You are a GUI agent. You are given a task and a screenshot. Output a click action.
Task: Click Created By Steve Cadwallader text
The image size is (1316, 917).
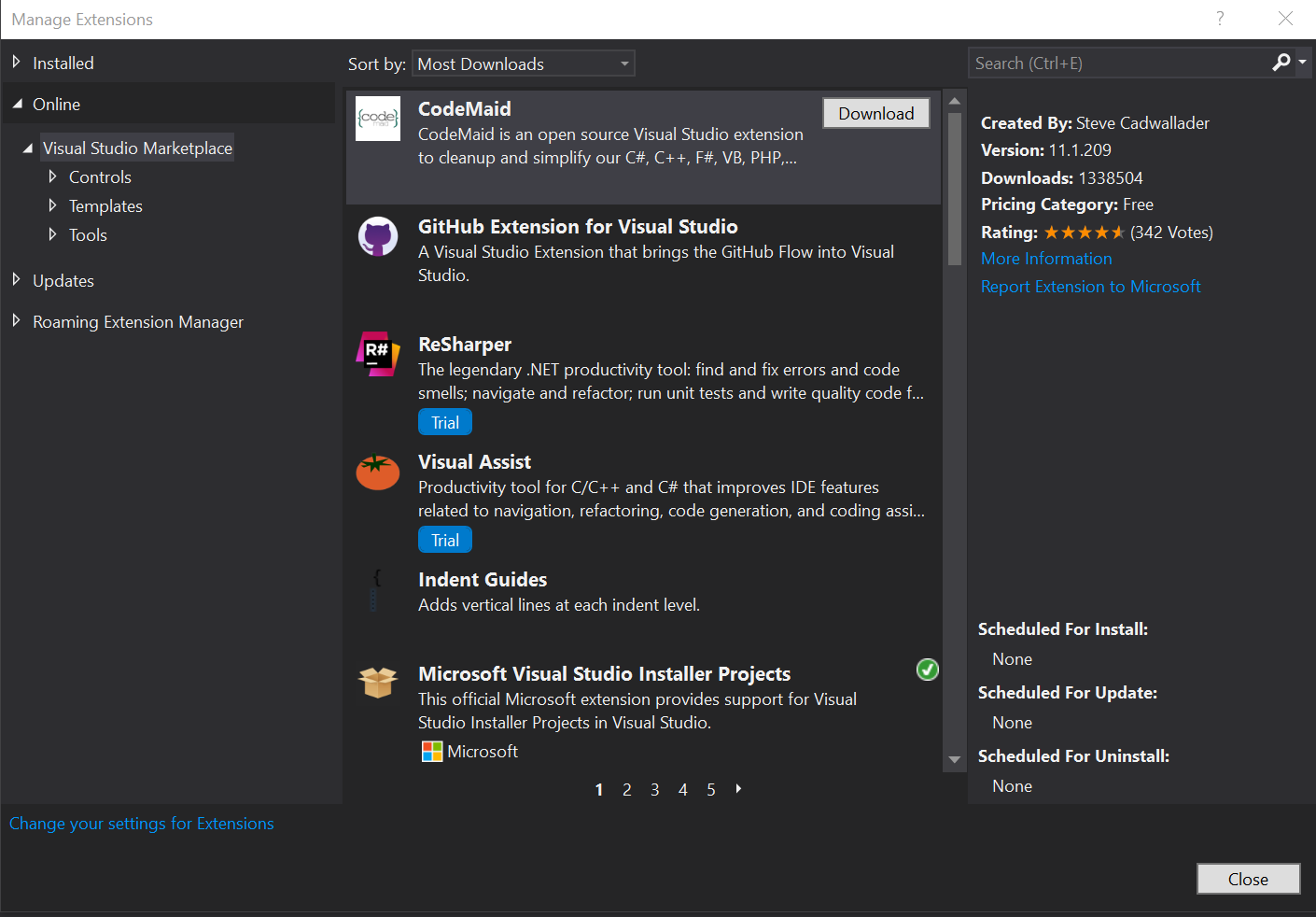tap(1095, 122)
